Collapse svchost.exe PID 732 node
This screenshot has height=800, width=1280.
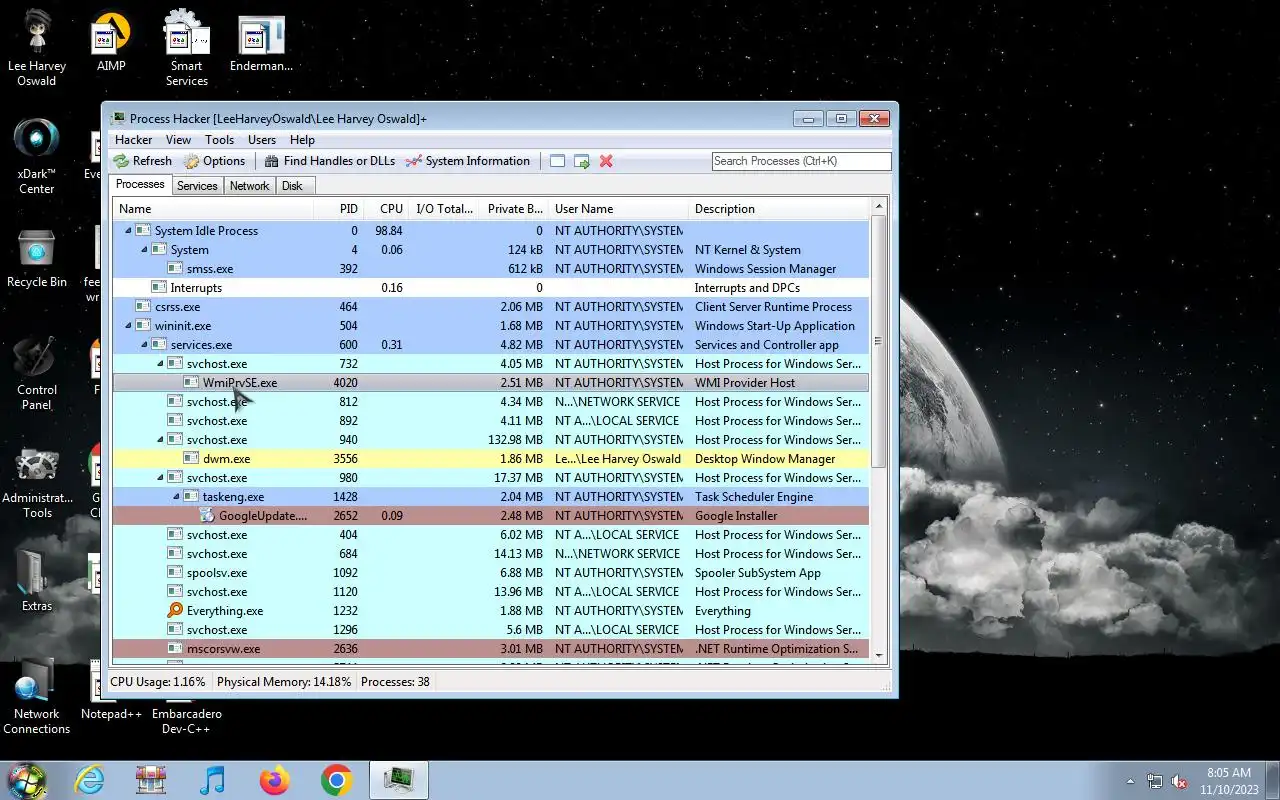[x=160, y=364]
